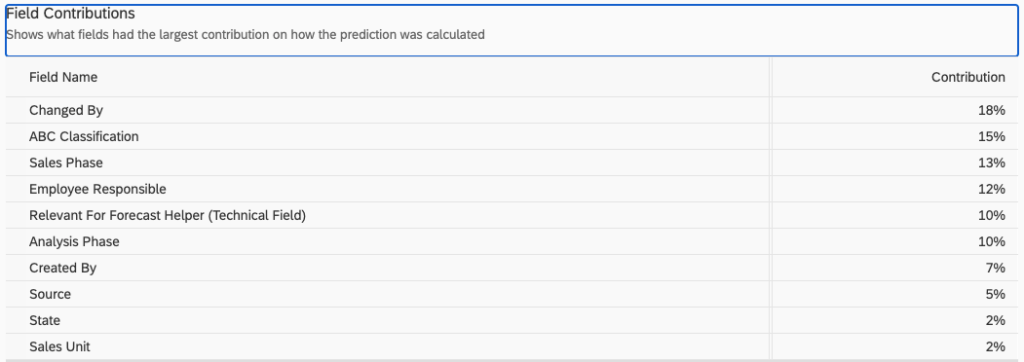
Task: Click the 13% contribution value
Action: 991,163
